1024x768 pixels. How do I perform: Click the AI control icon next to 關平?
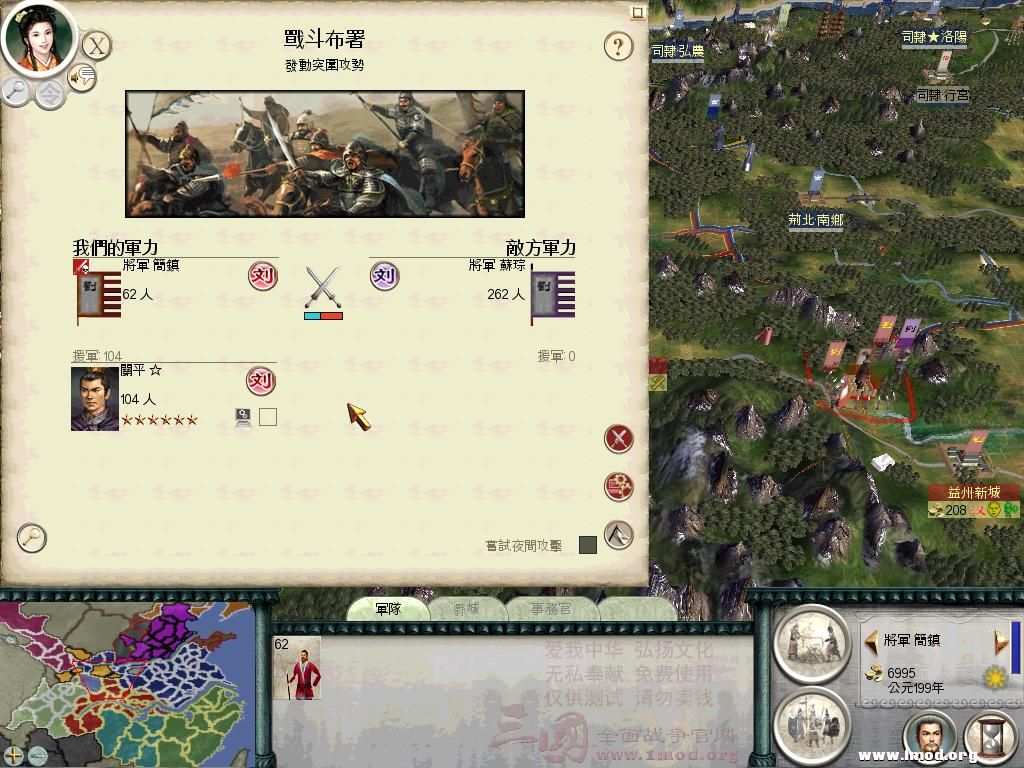coord(243,417)
